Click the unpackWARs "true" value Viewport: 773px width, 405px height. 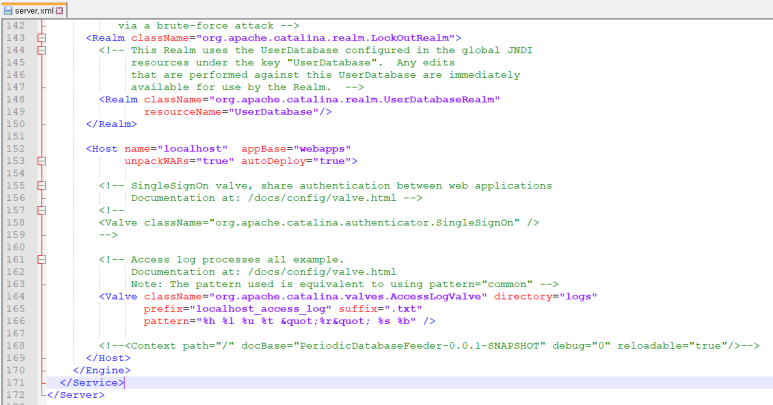(215, 161)
